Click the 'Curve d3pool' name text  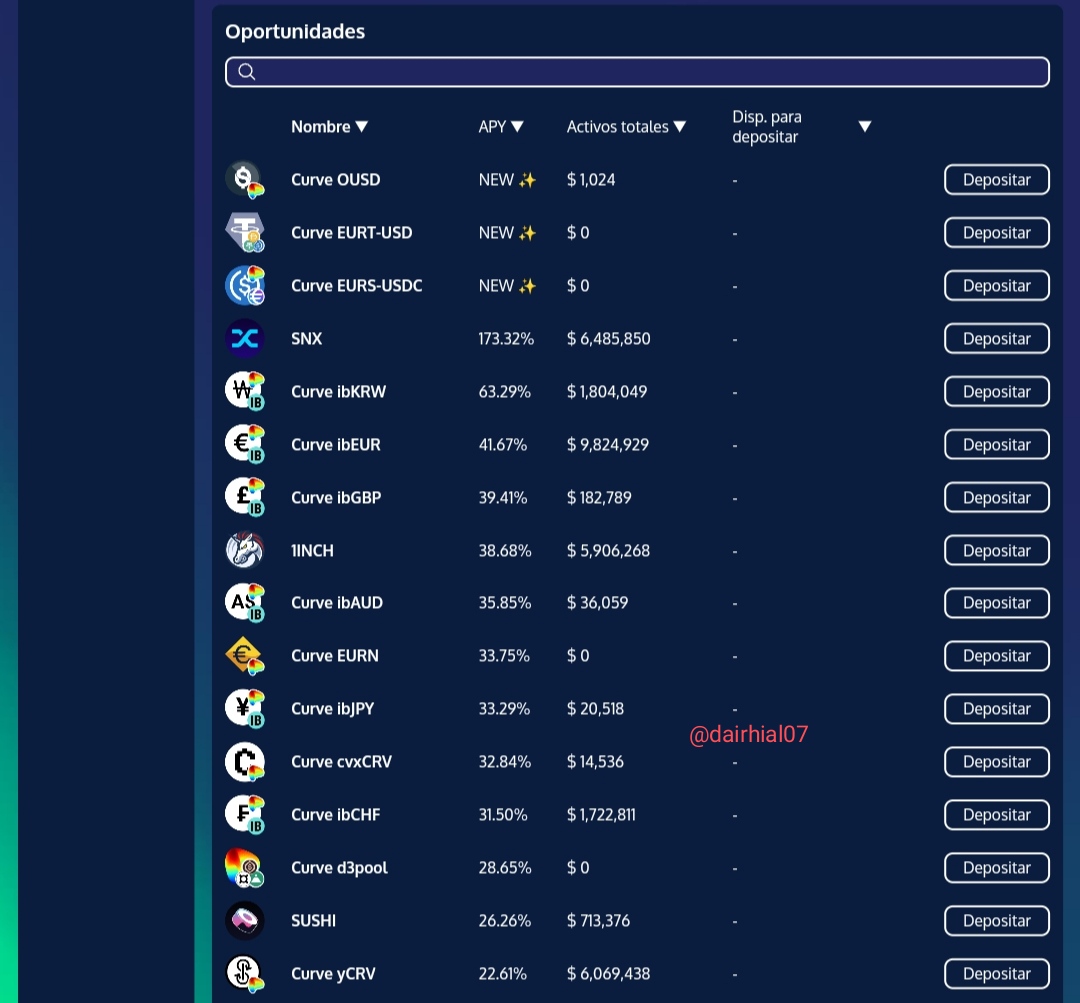click(x=340, y=868)
